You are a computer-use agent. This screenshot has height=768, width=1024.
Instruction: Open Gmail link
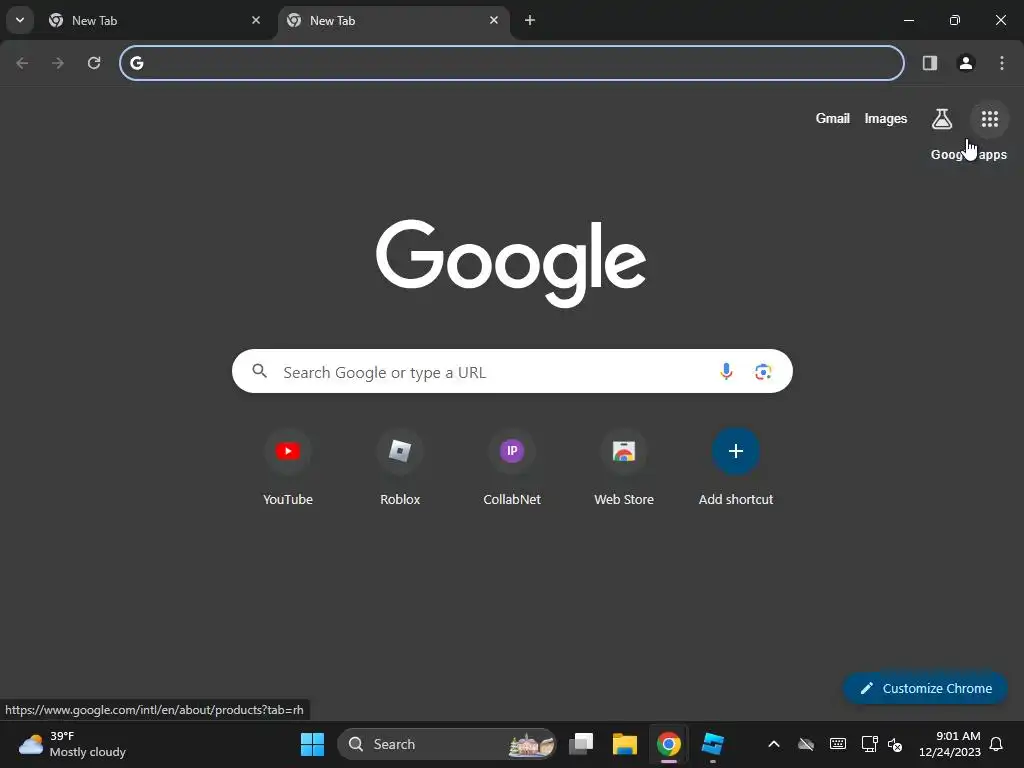tap(832, 118)
